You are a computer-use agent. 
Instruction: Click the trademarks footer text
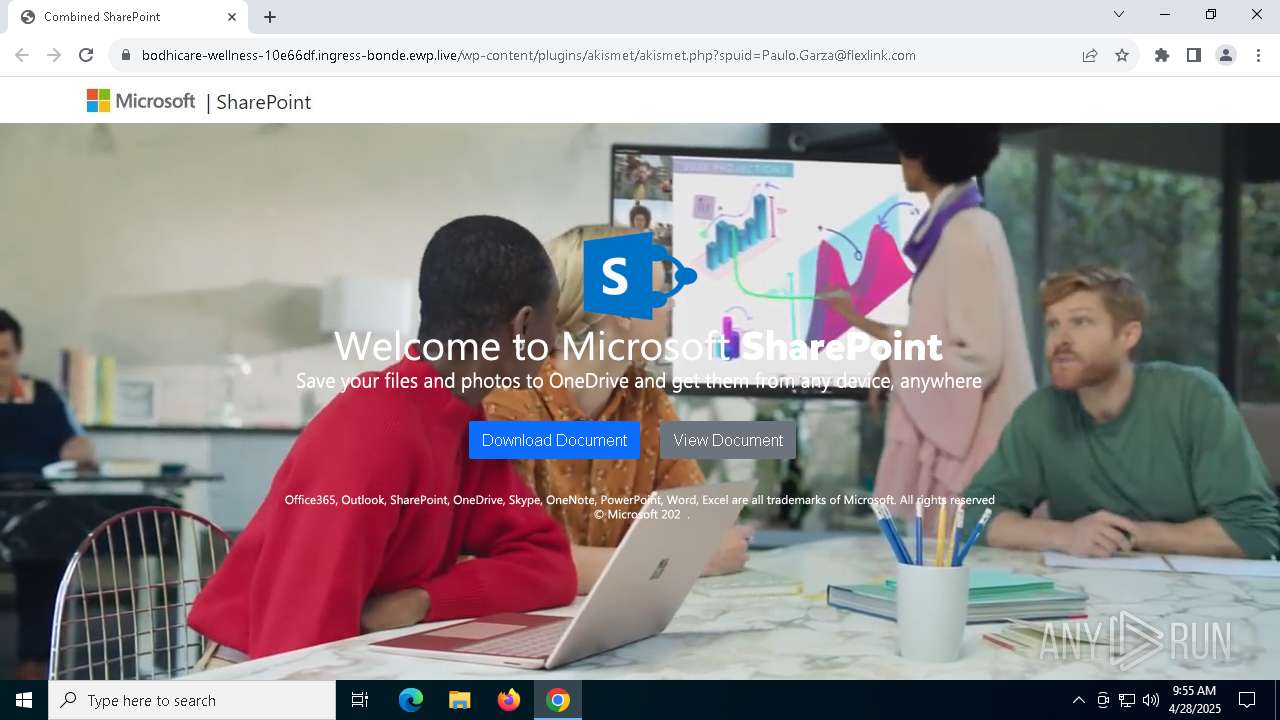639,500
